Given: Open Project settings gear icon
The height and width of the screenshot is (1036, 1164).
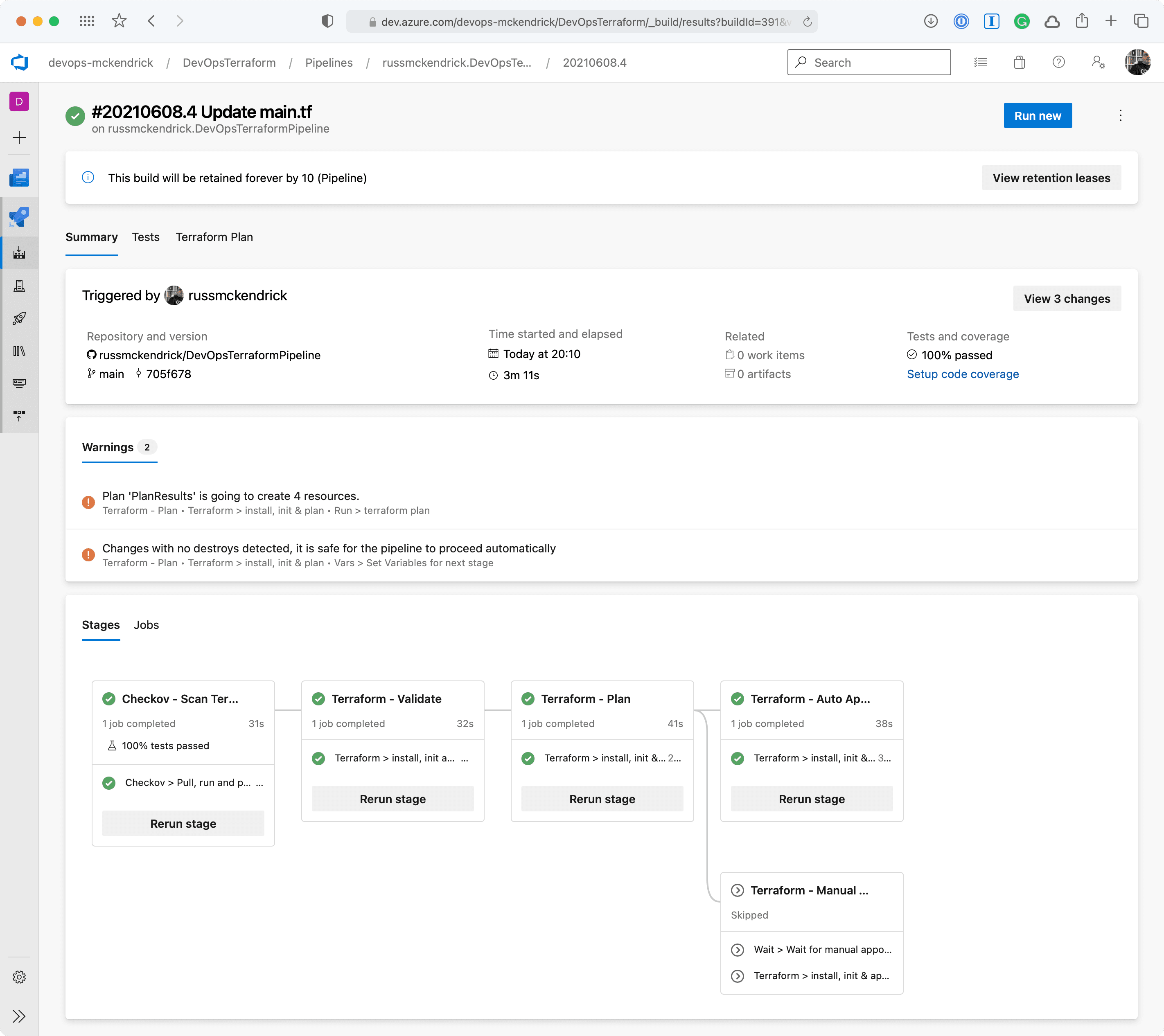Looking at the screenshot, I should (19, 977).
